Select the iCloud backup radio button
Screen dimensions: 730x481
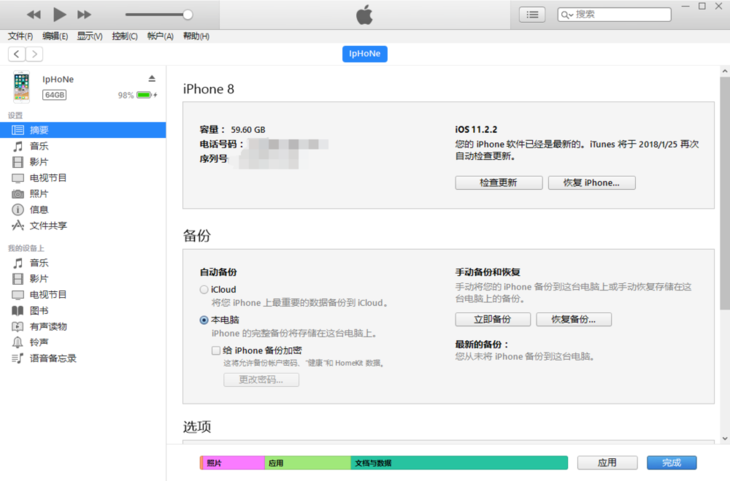point(204,290)
